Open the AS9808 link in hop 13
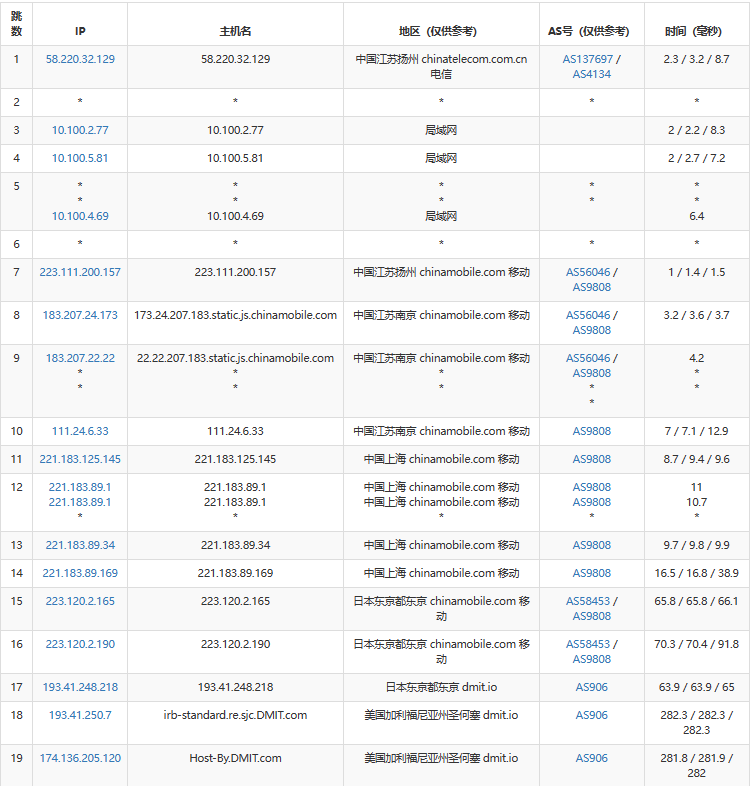The height and width of the screenshot is (786, 750). point(592,545)
